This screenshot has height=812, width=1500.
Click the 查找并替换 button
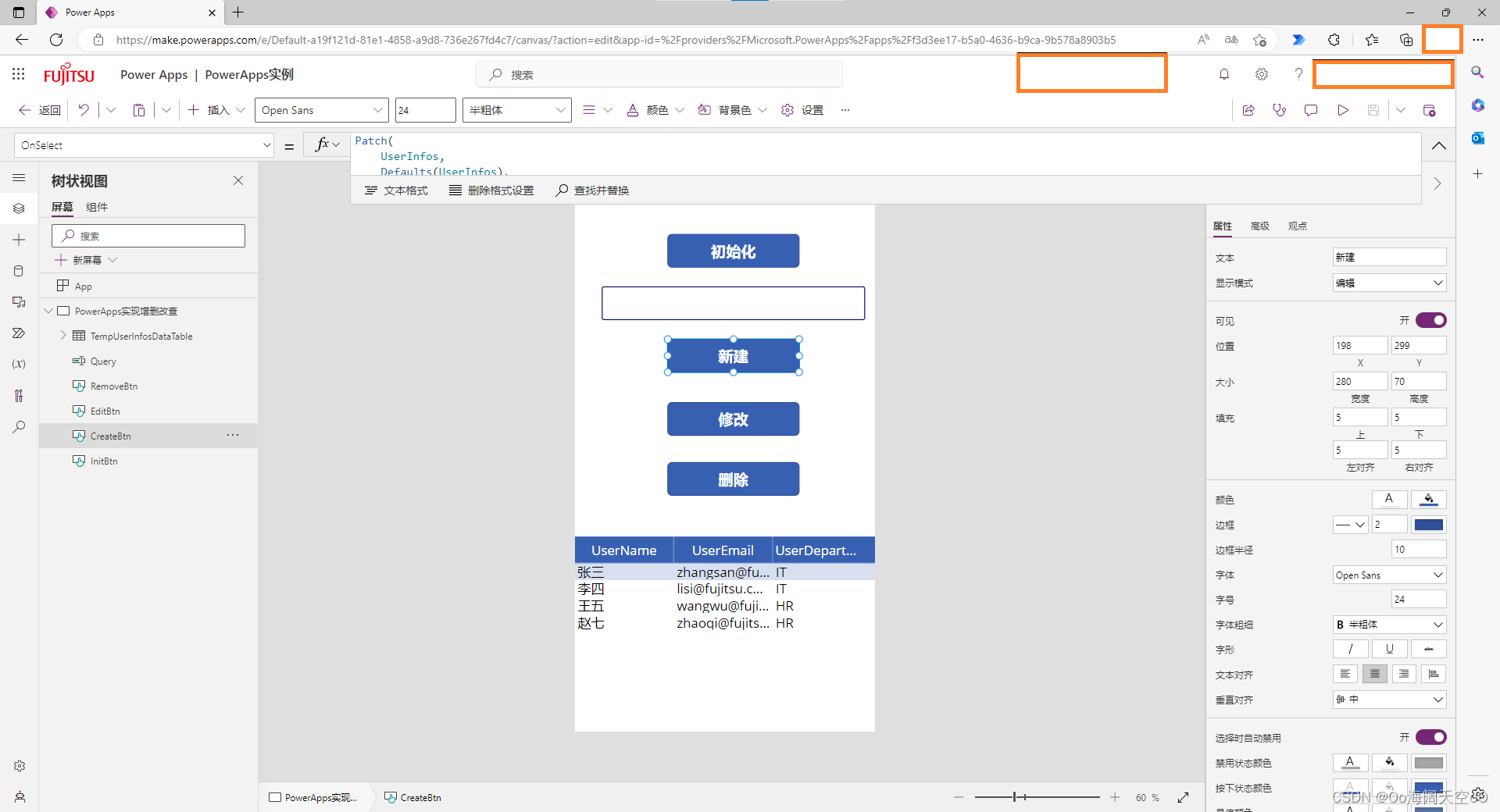591,190
